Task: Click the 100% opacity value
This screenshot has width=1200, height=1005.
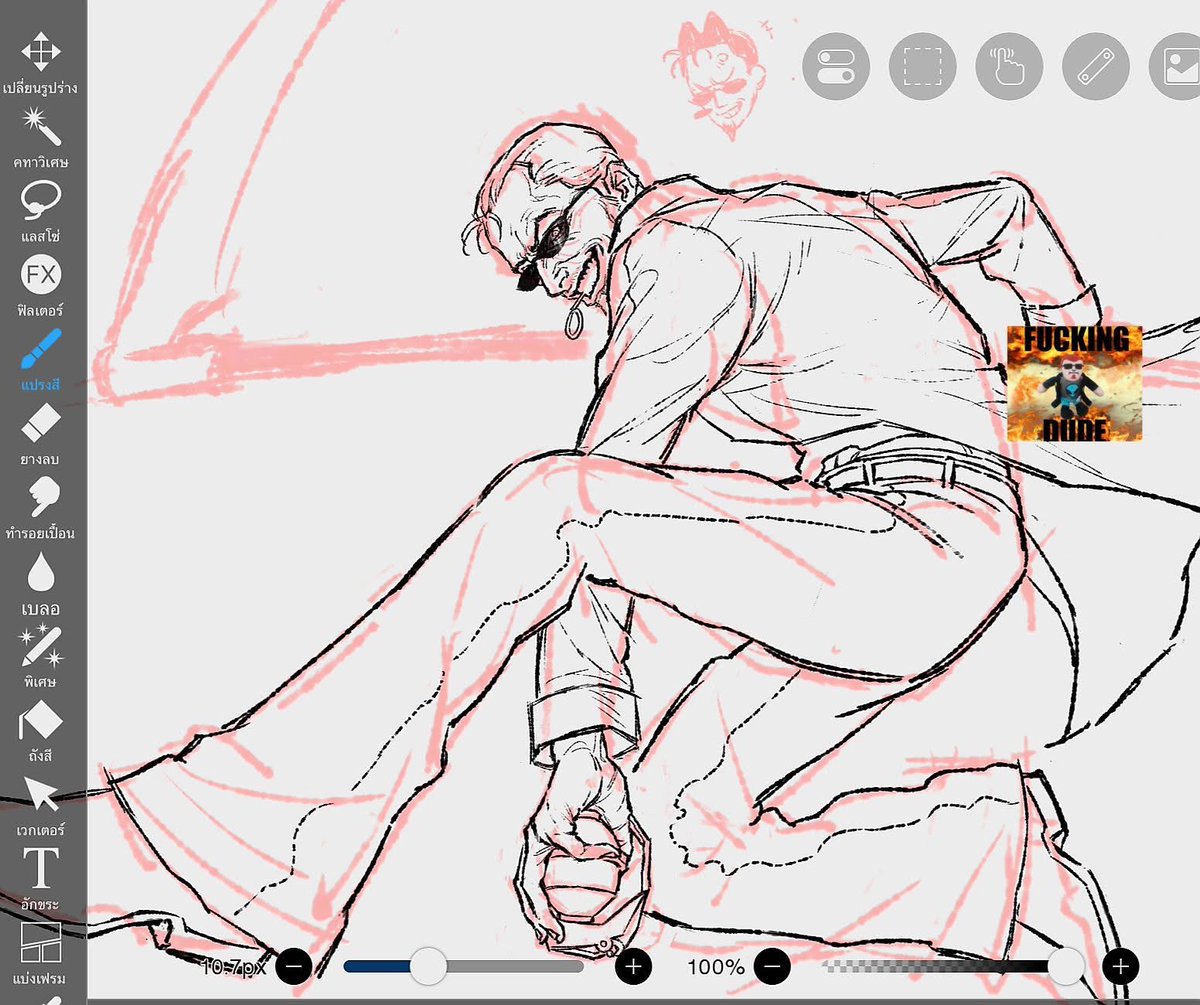Action: [716, 967]
